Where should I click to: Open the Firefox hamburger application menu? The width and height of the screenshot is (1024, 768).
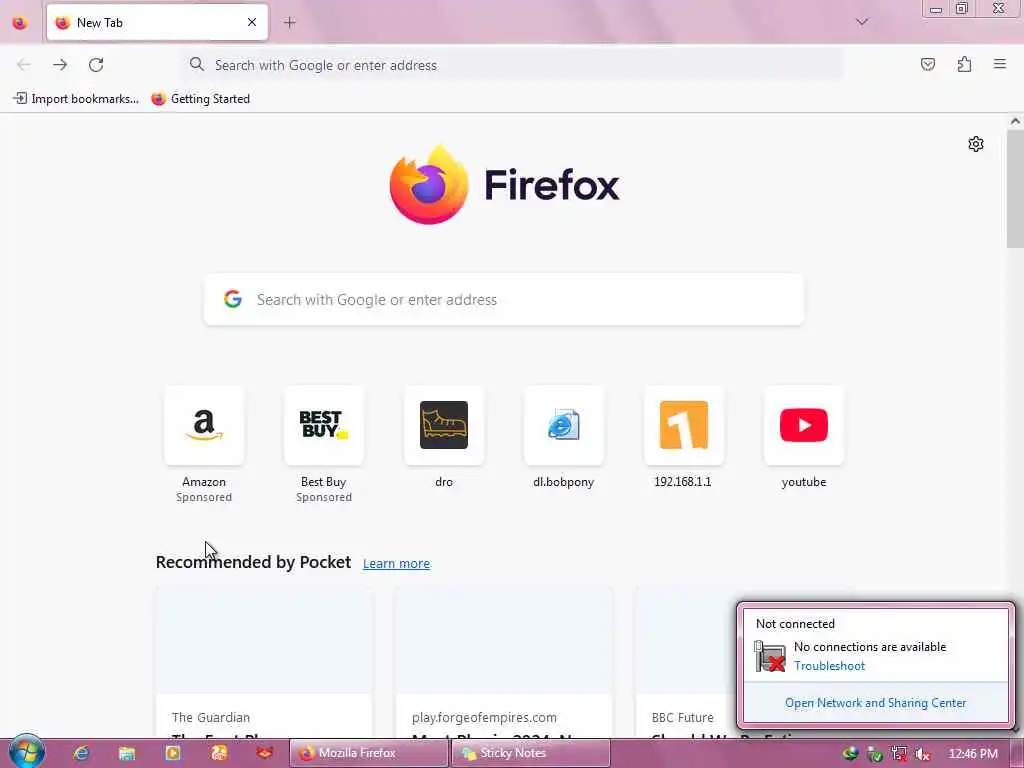[1000, 64]
